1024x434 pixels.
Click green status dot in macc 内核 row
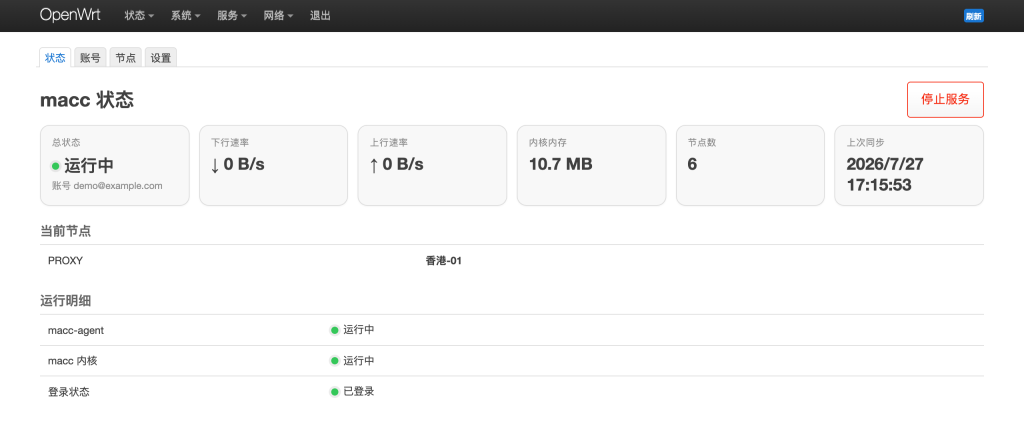pyautogui.click(x=334, y=361)
